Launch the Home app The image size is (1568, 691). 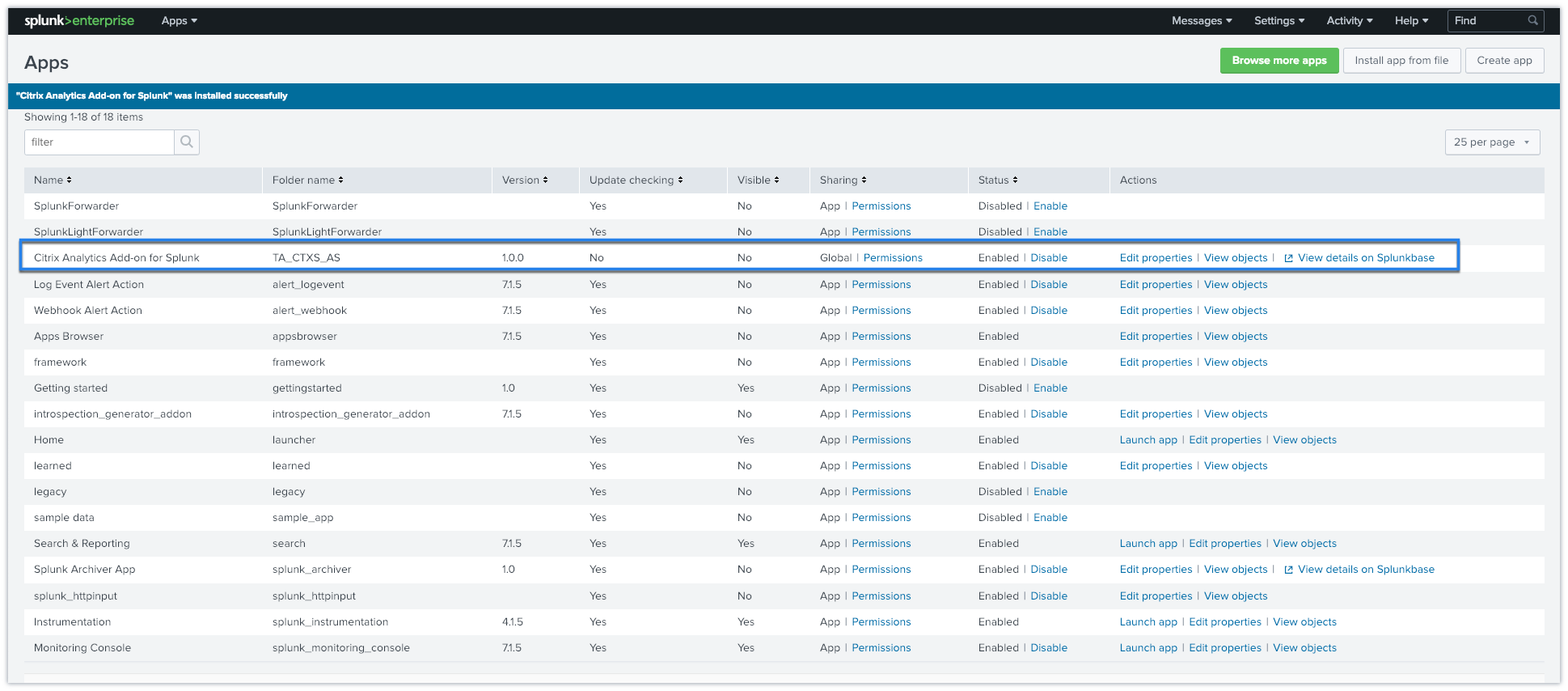[x=1148, y=440]
